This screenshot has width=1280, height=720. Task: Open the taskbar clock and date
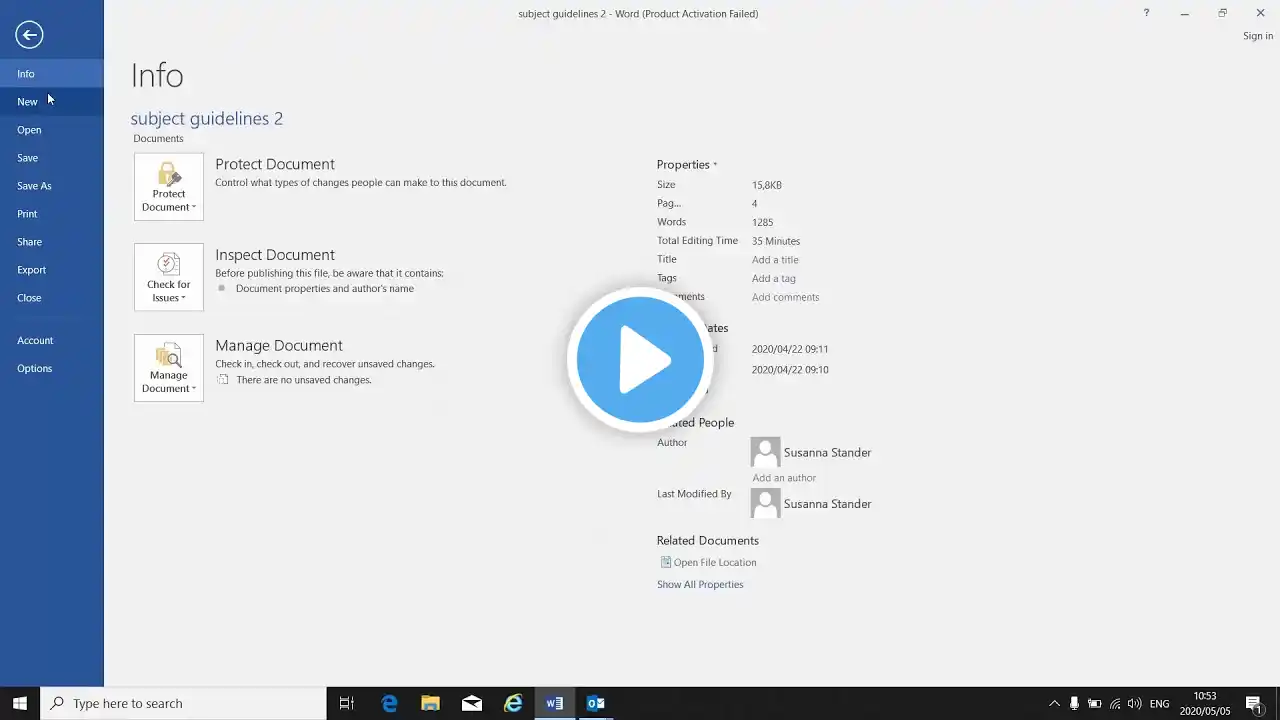point(1205,703)
